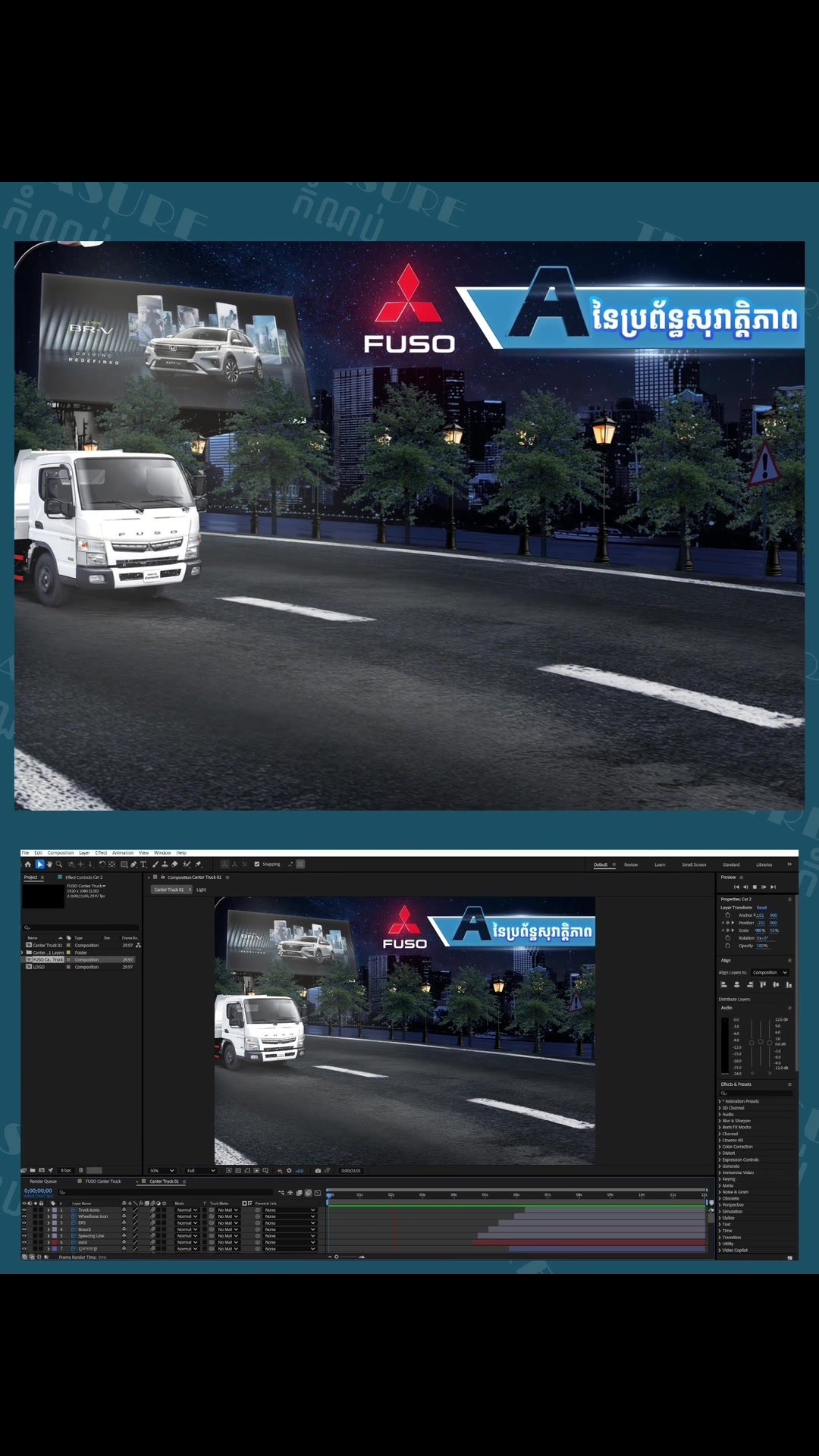
Task: Open the Animation menu
Action: pos(123,853)
